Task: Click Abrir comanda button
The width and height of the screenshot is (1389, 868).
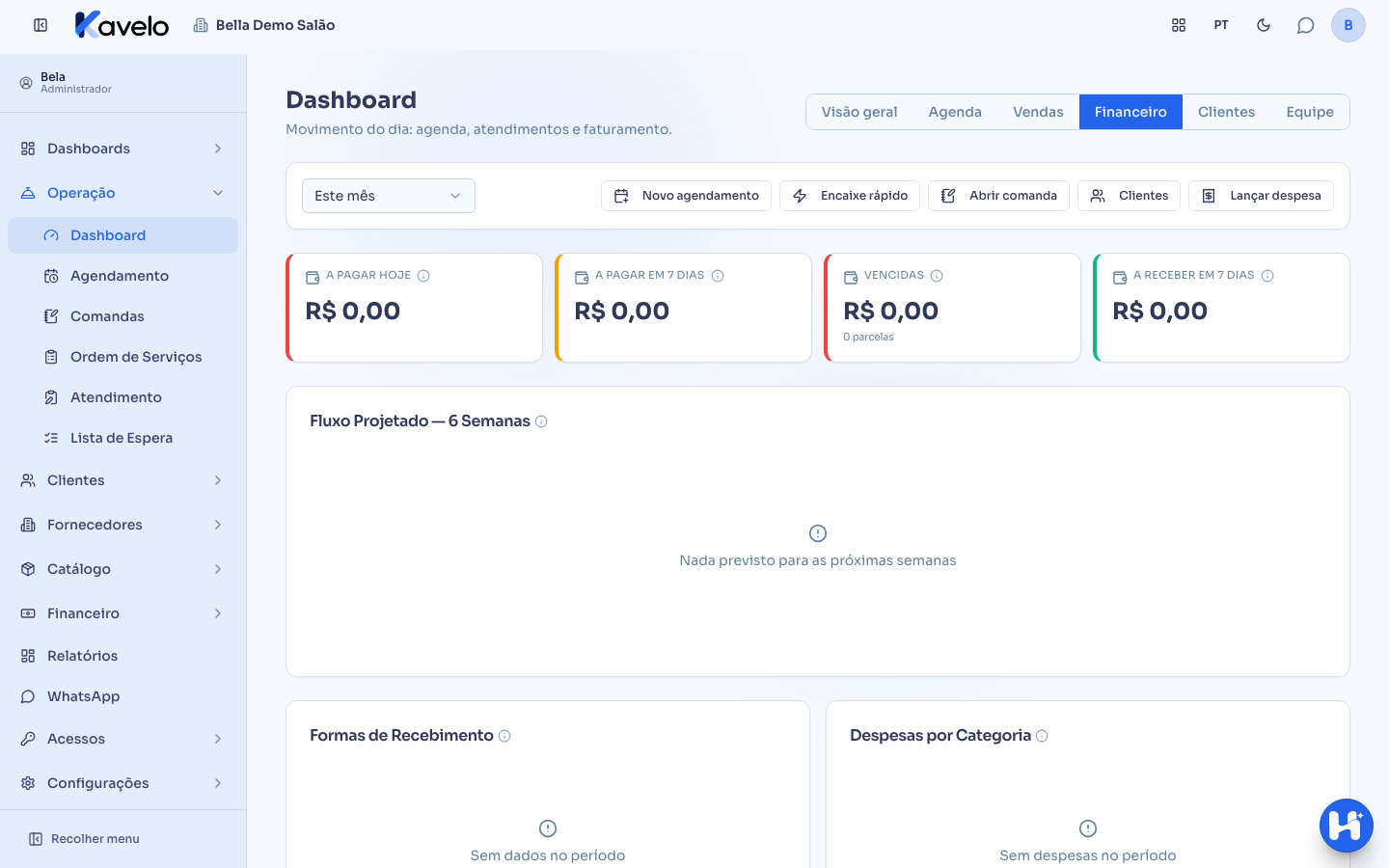Action: pyautogui.click(x=998, y=196)
